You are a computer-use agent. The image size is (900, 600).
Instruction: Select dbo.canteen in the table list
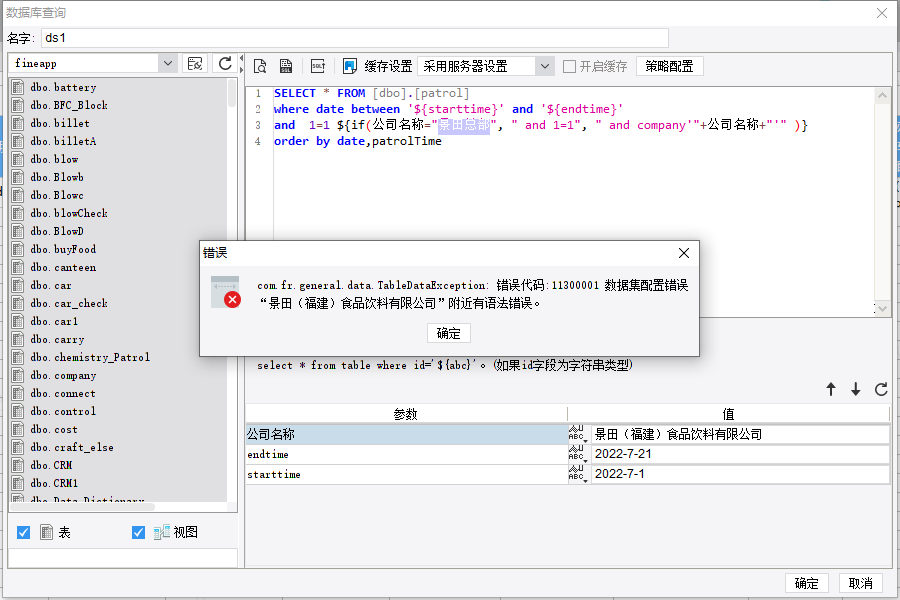point(63,268)
